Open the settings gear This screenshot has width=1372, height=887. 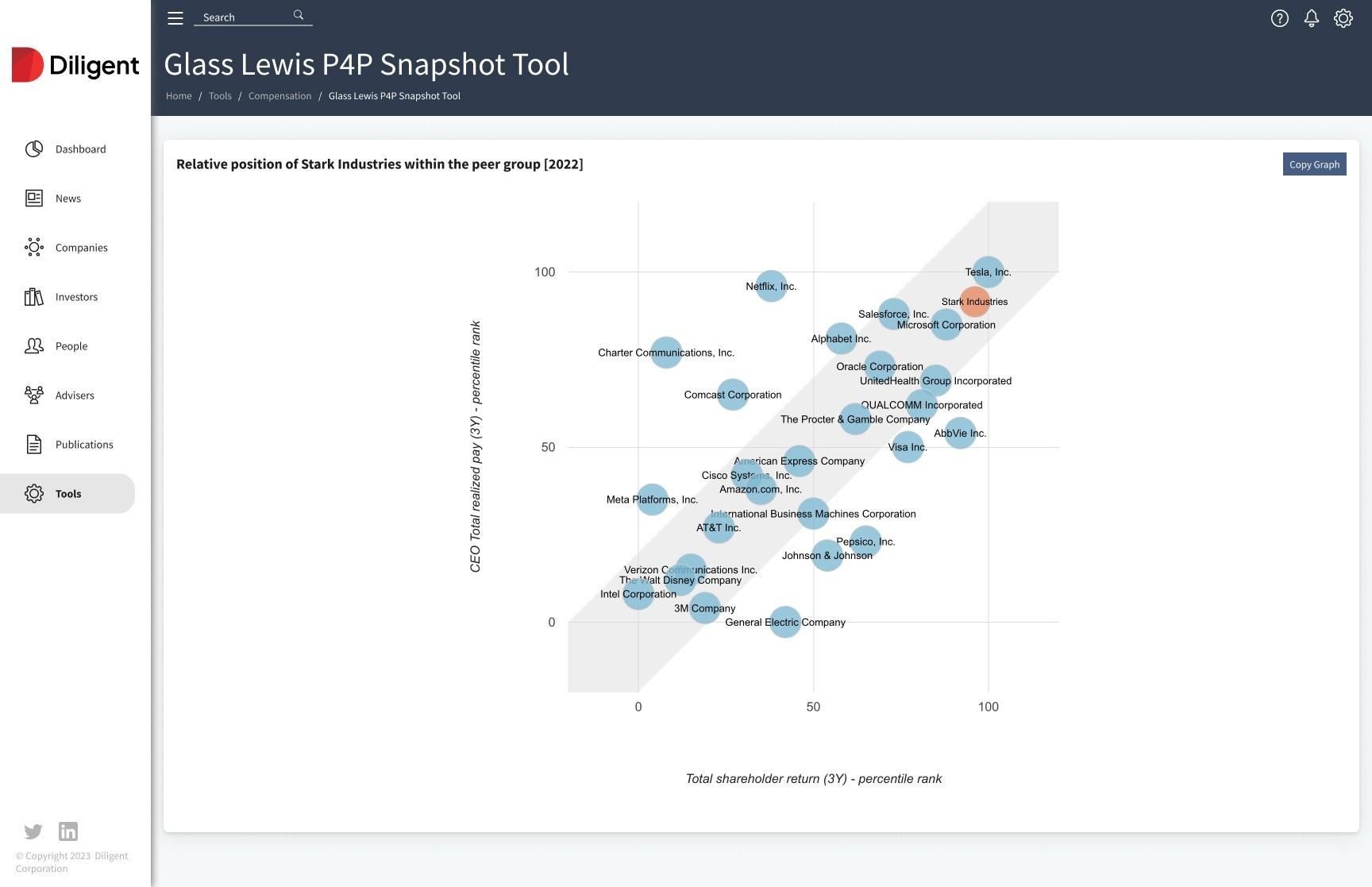pyautogui.click(x=1343, y=18)
